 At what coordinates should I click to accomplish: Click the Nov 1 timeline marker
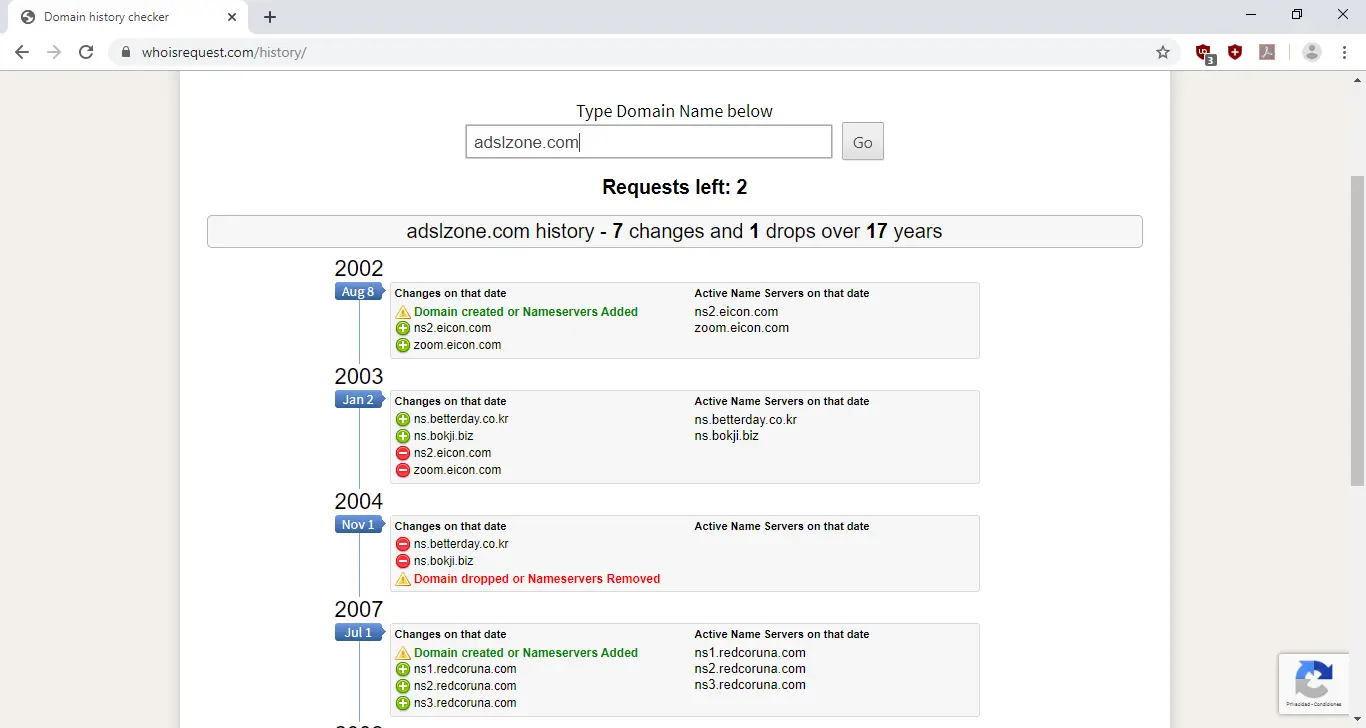coord(359,525)
